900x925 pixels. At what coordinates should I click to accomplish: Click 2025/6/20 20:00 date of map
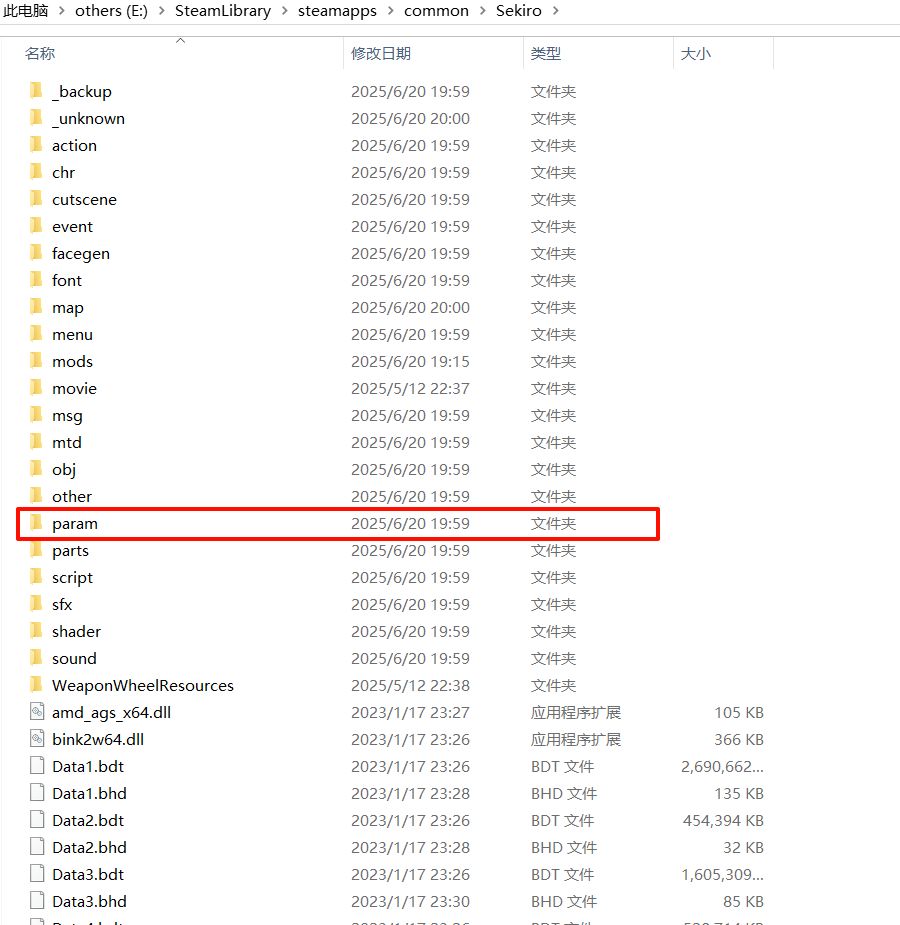tap(410, 307)
